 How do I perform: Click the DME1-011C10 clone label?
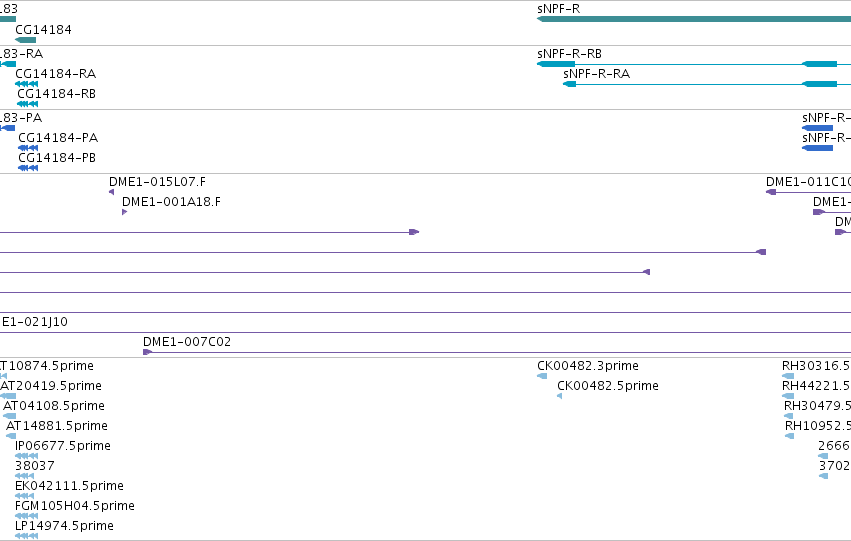click(808, 182)
